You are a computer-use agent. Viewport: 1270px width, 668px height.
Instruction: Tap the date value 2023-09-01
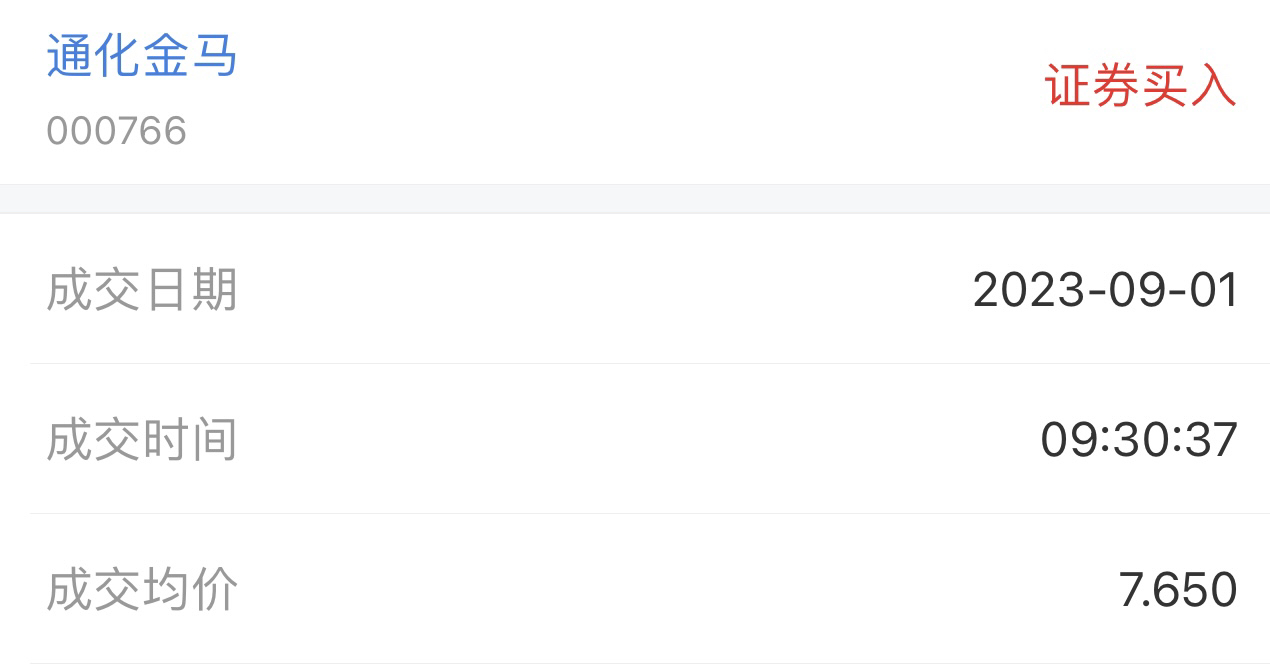click(1105, 291)
